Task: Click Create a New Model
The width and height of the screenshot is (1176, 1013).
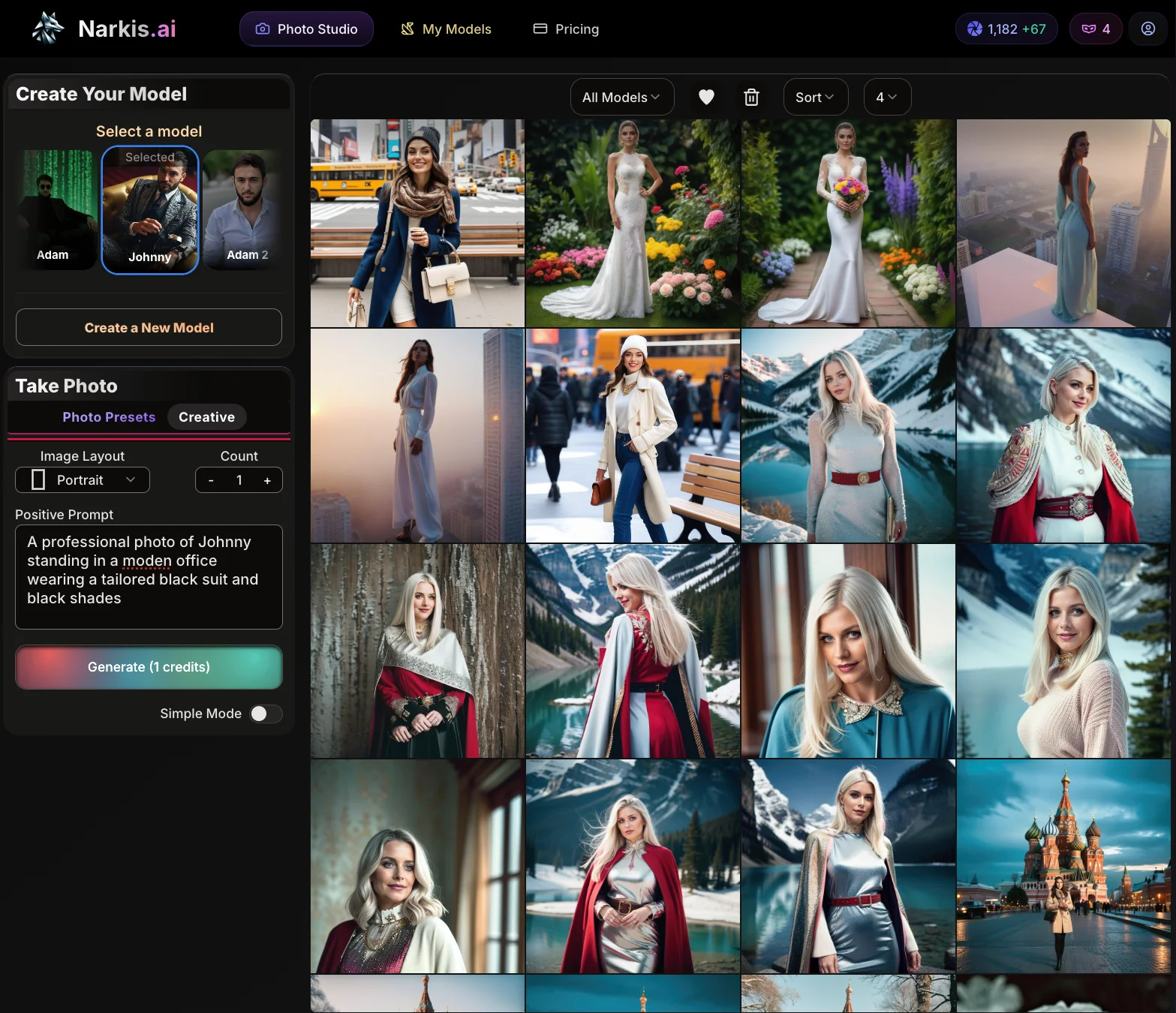Action: pos(149,327)
